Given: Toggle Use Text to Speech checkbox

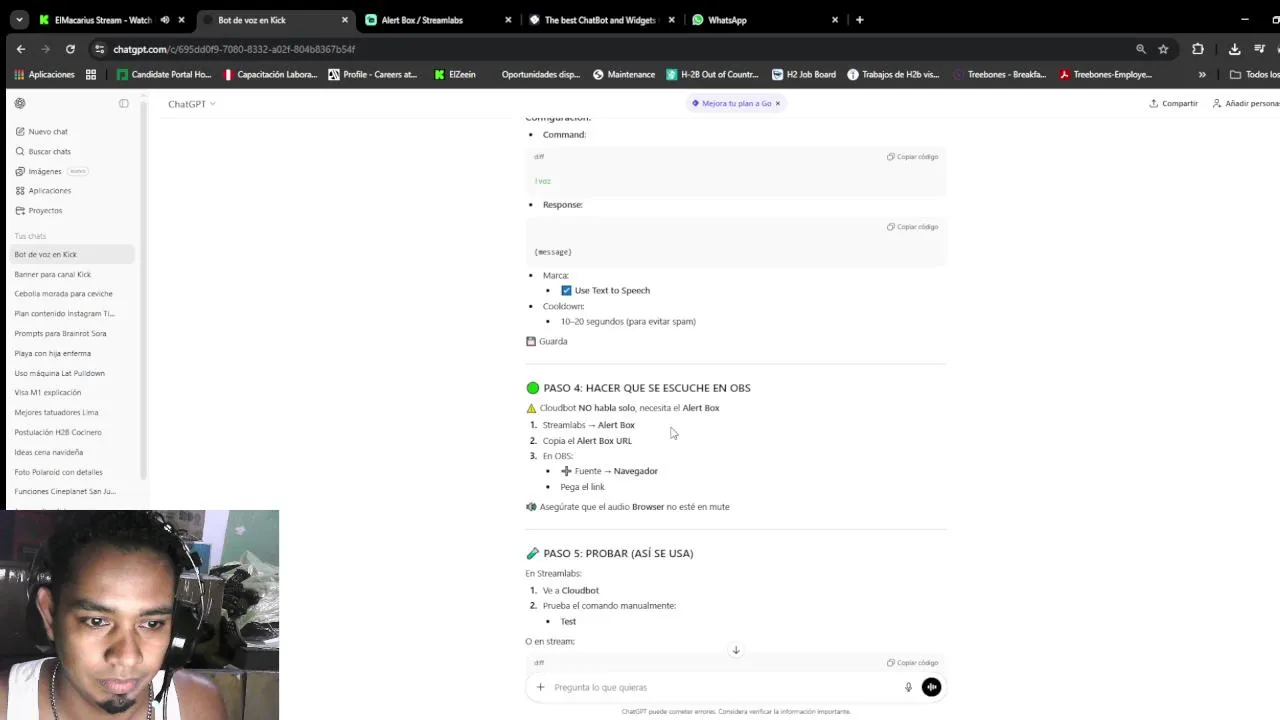Looking at the screenshot, I should point(566,290).
